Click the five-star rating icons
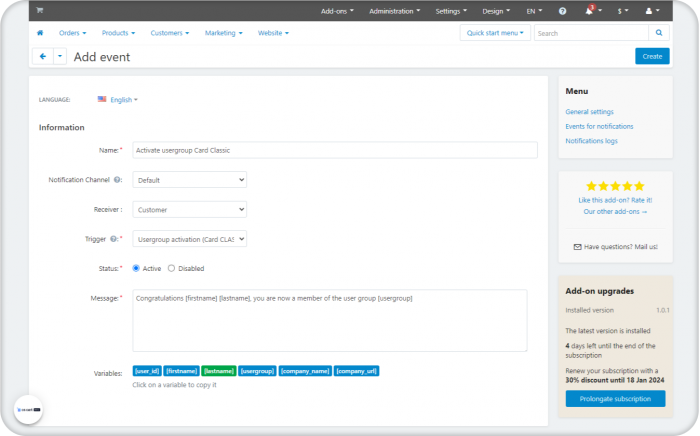Image resolution: width=700 pixels, height=436 pixels. (615, 186)
